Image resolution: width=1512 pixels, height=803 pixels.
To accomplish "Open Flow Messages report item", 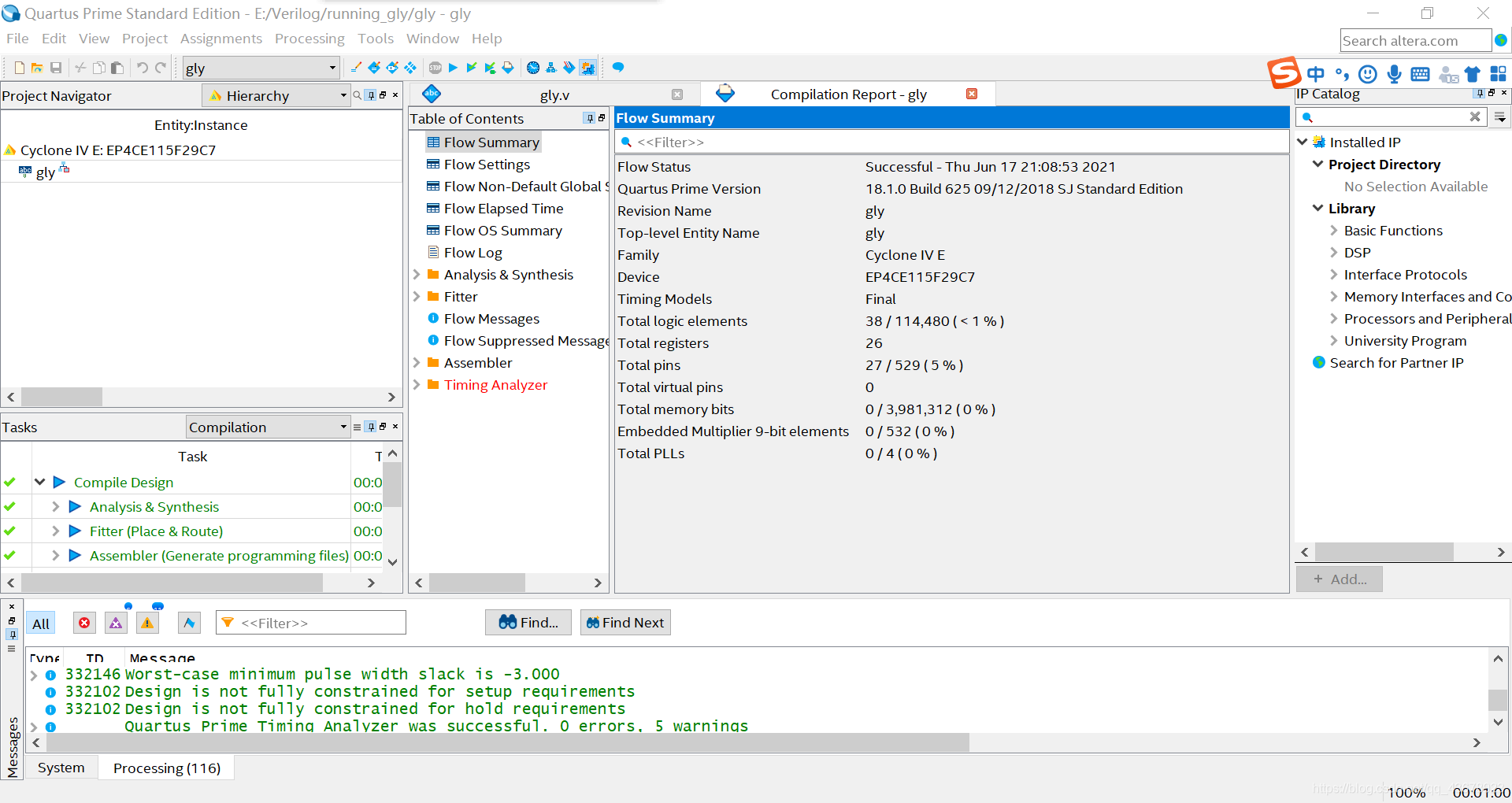I will pyautogui.click(x=491, y=319).
